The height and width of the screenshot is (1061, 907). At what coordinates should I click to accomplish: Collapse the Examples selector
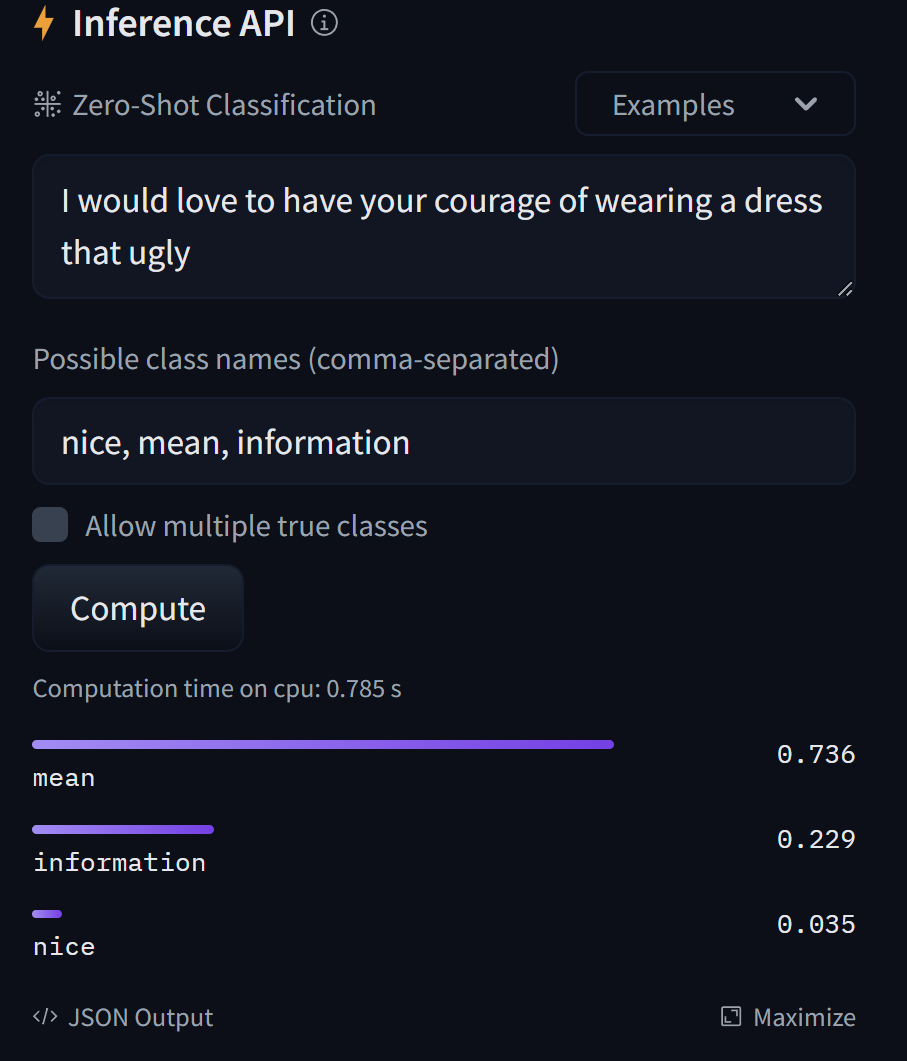coord(714,104)
